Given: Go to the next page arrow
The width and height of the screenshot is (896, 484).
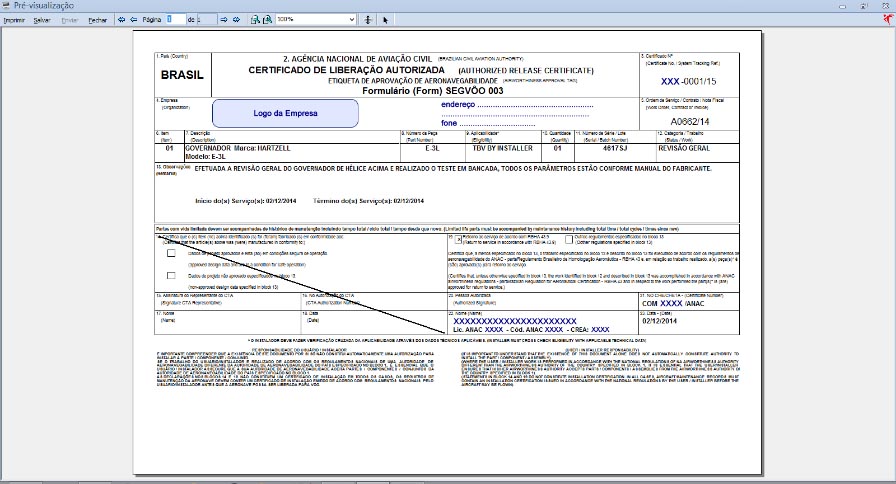Looking at the screenshot, I should pos(224,19).
